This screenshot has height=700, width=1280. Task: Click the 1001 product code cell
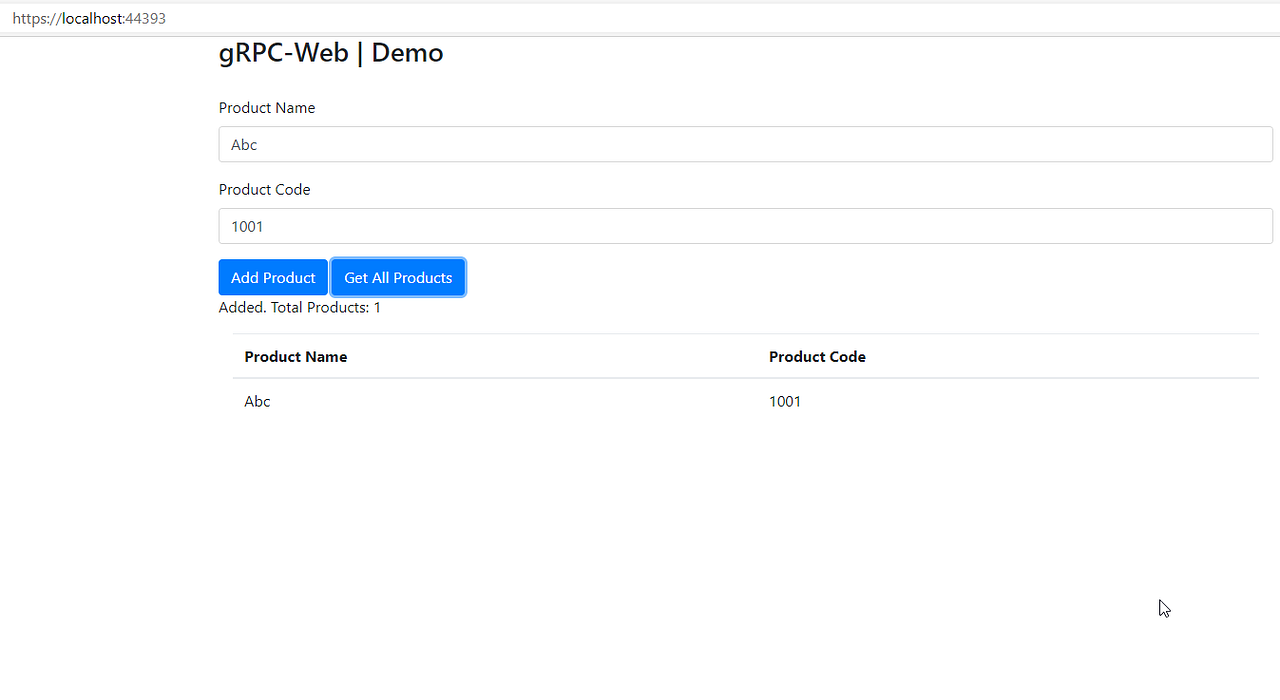(785, 401)
